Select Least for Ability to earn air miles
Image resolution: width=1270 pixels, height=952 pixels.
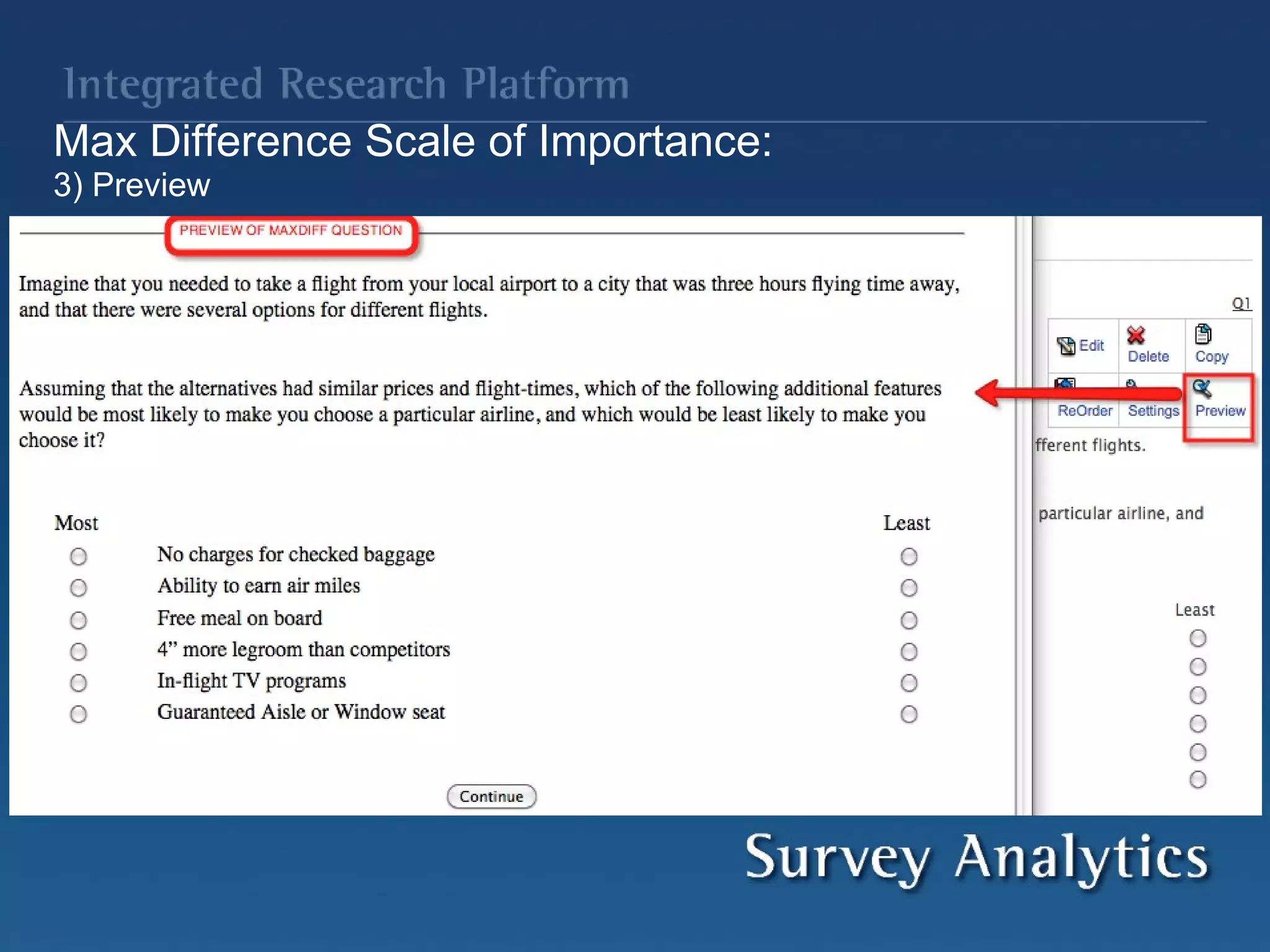point(909,588)
